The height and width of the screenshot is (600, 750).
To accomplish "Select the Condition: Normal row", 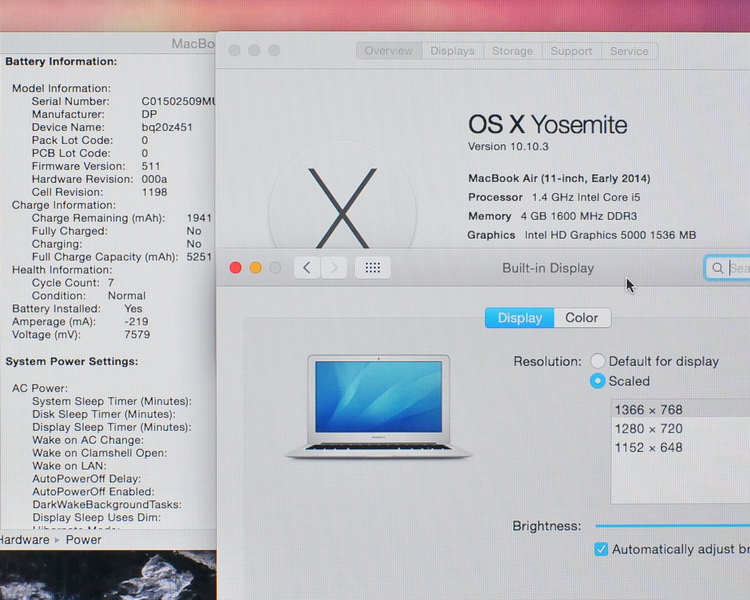I will 88,296.
